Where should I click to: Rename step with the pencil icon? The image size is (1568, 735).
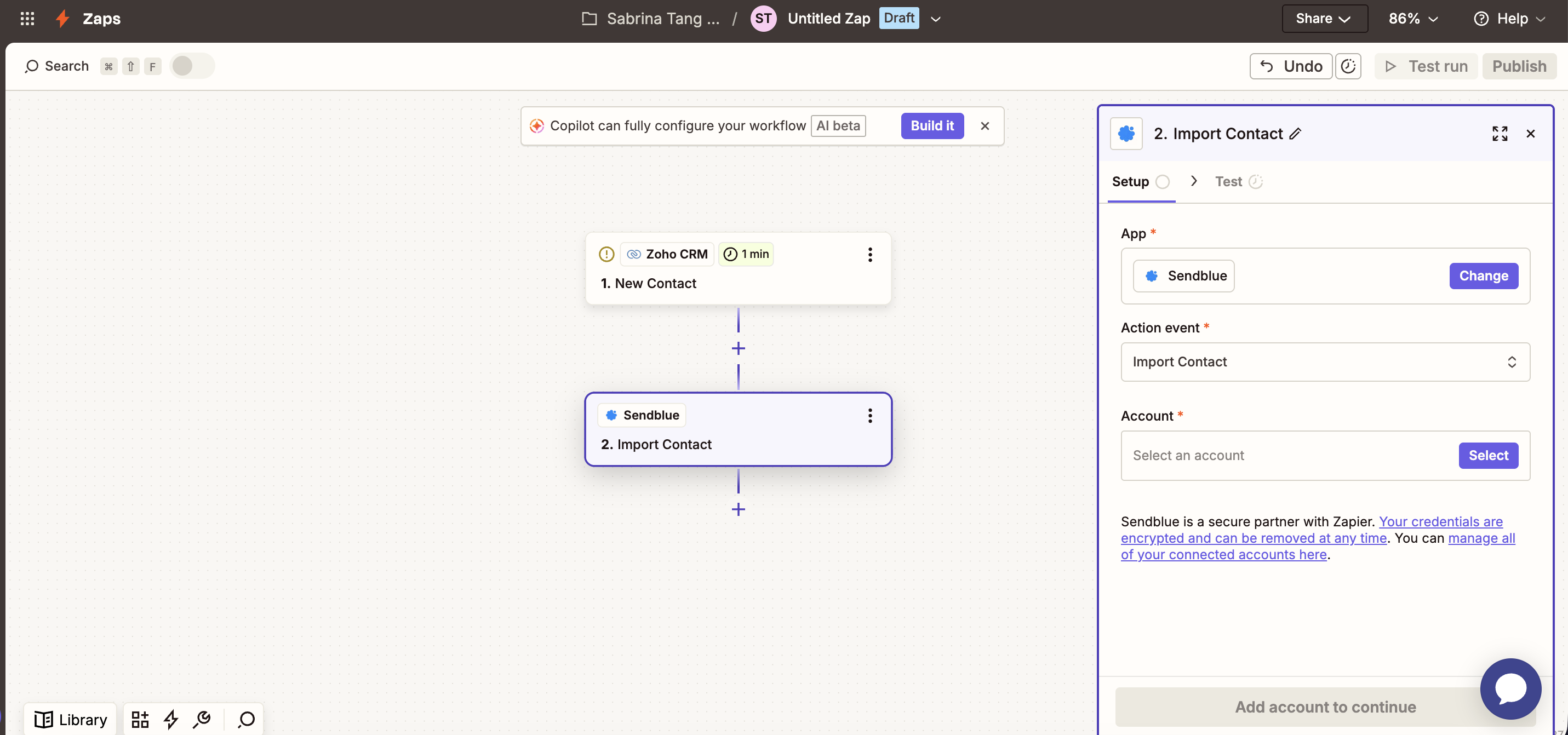pyautogui.click(x=1296, y=133)
